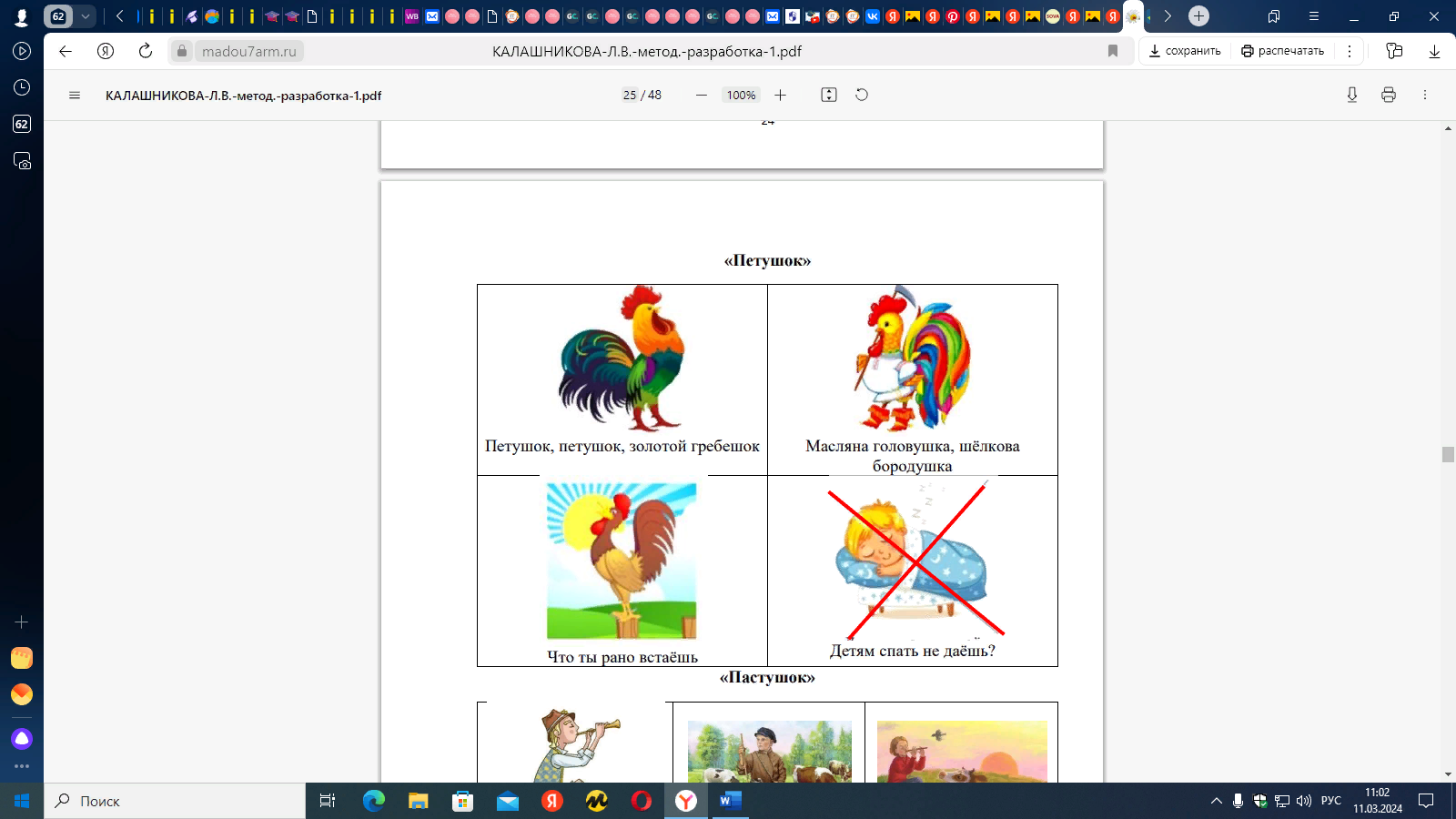Viewport: 1456px width, 819px height.
Task: Switch to the Pinterest tab
Action: coord(953,16)
